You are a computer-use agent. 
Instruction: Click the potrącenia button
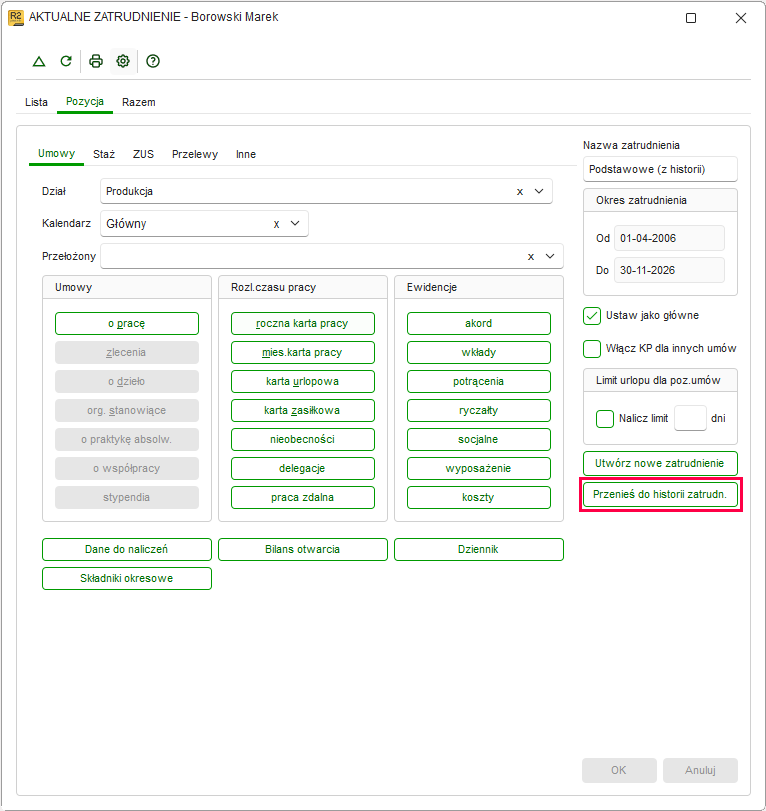[x=478, y=382]
